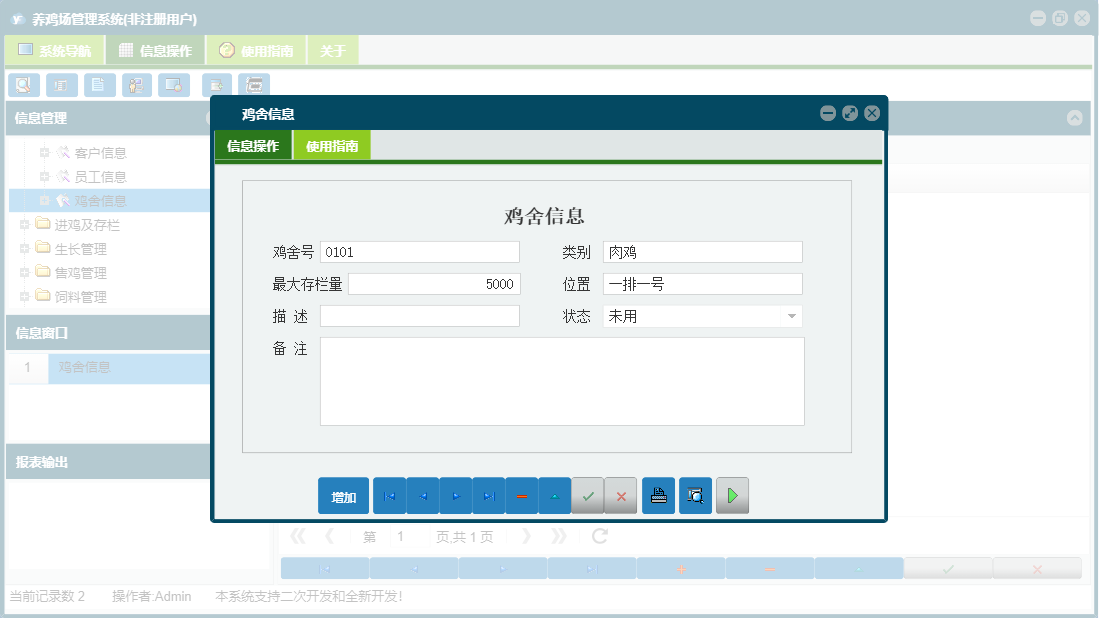Collapse the 信息管理 panel header
The width and height of the screenshot is (1099, 618).
pyautogui.click(x=1077, y=118)
